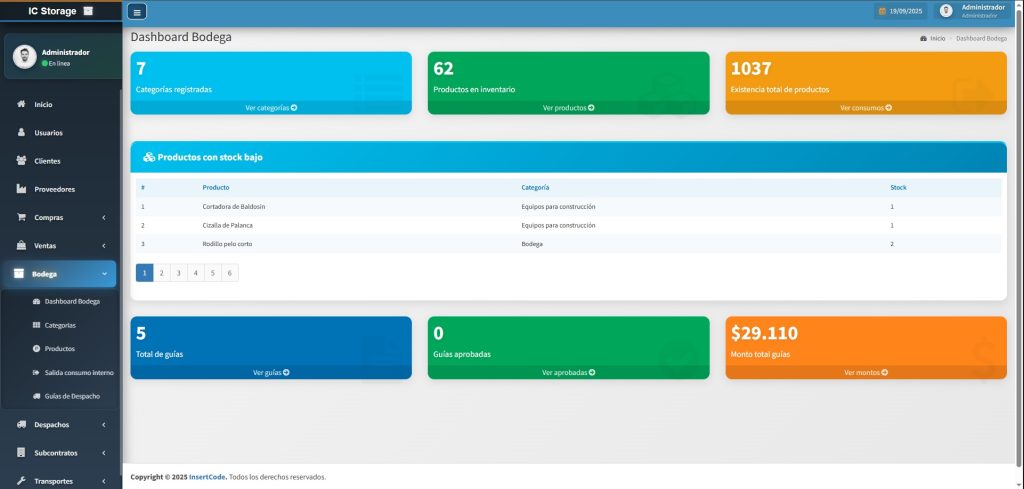The image size is (1024, 489).
Task: Expand the Subcontratos menu
Action: tap(60, 453)
